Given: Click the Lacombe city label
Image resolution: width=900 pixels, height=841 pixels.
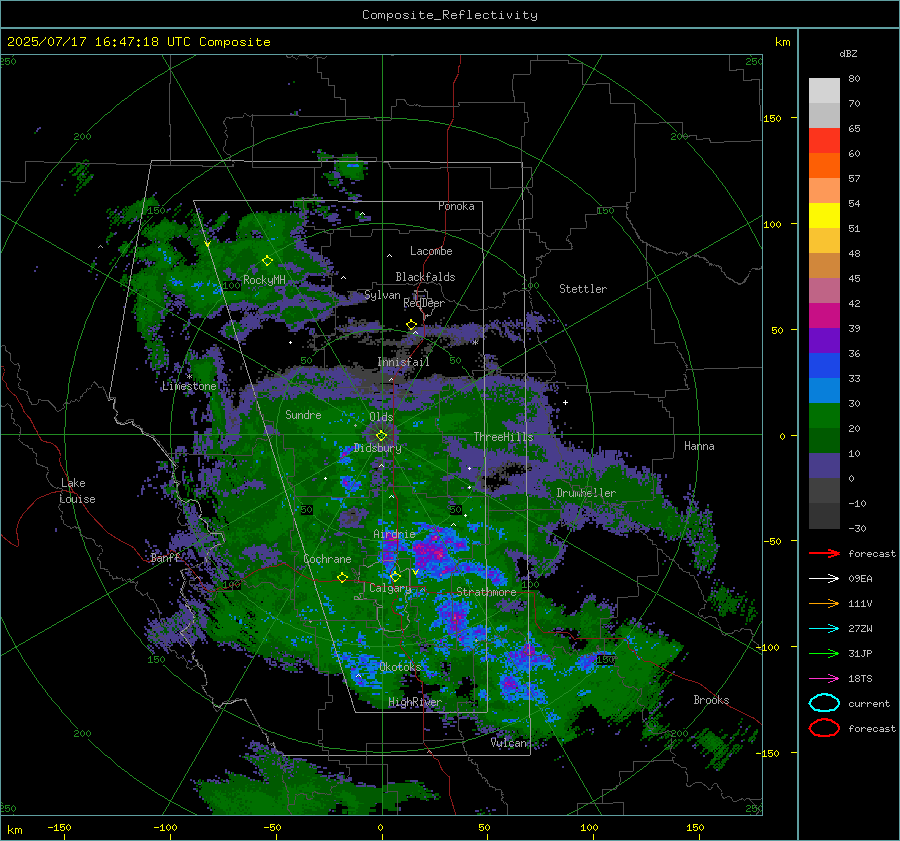Looking at the screenshot, I should point(431,251).
